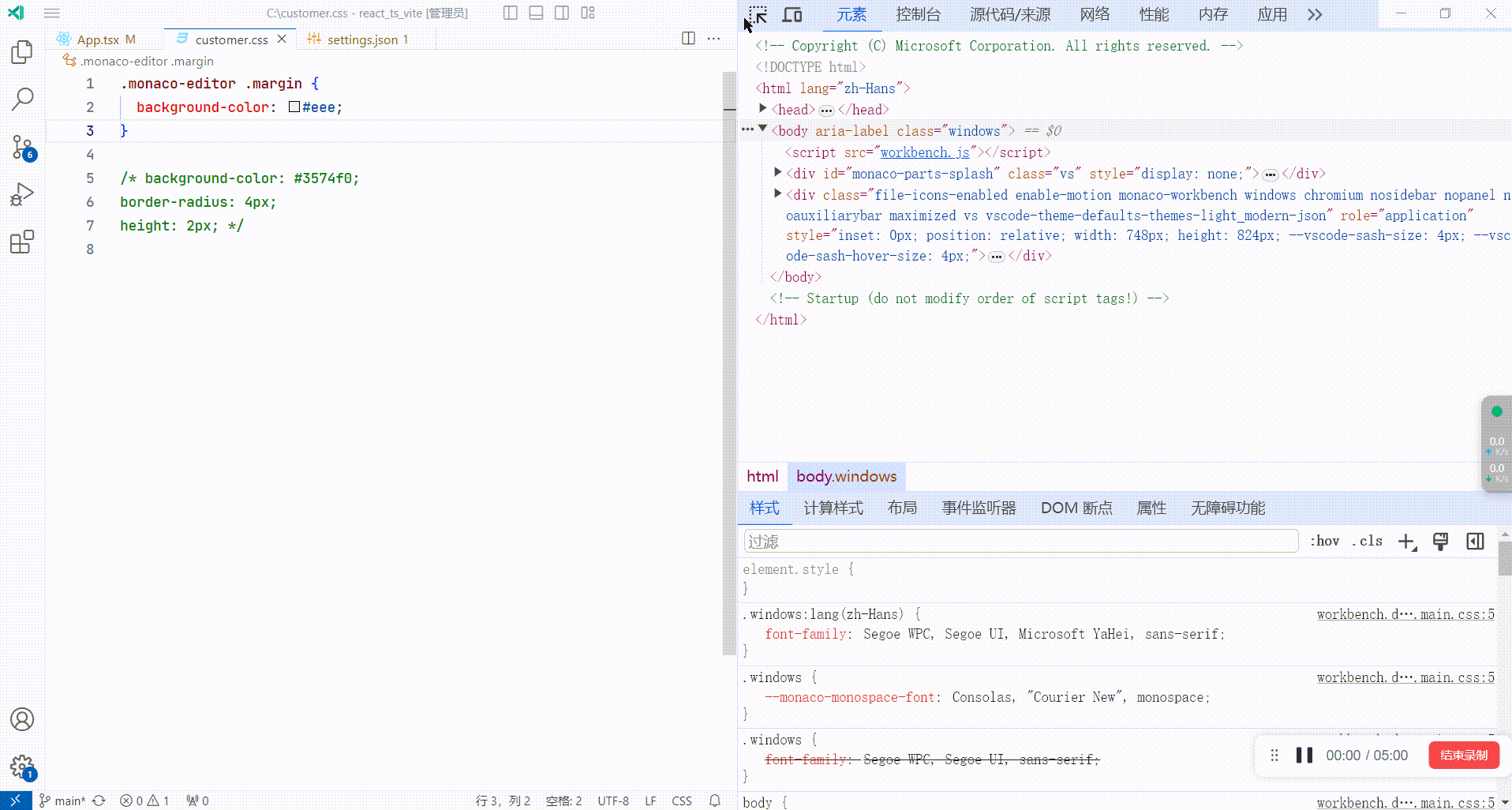Switch to the 无障碍功能 pane tab
This screenshot has height=810, width=1512.
(x=1228, y=508)
